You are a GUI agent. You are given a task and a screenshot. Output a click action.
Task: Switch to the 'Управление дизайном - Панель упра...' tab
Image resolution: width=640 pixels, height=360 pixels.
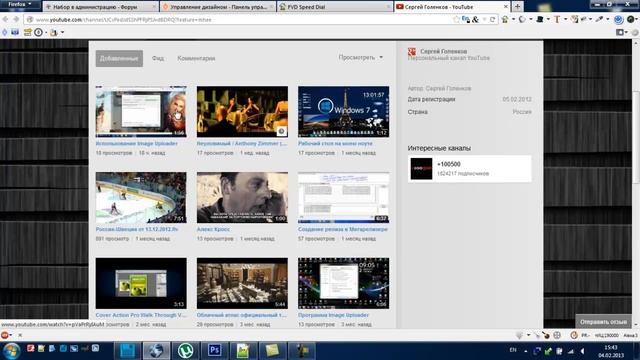pos(217,7)
